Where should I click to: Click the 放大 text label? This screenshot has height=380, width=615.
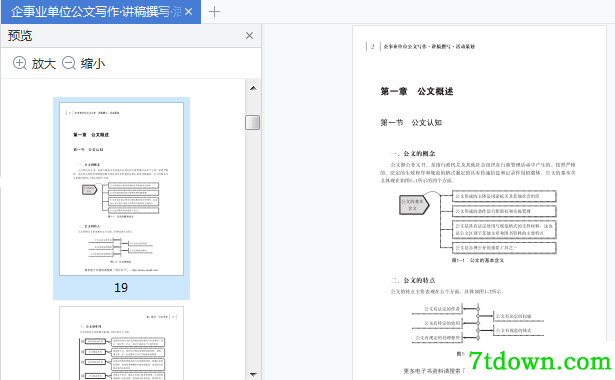[44, 64]
